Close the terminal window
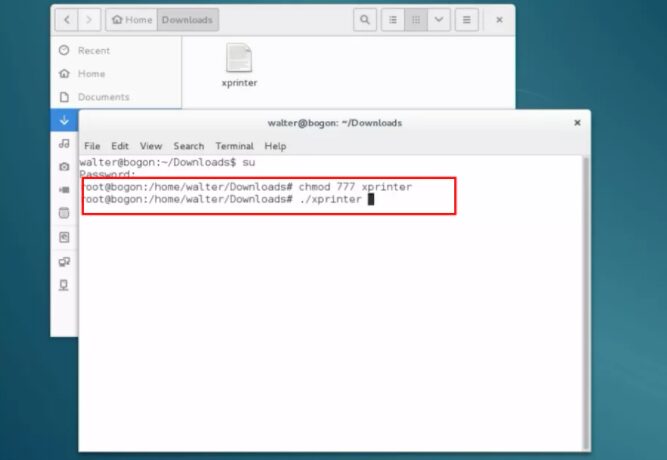 (577, 123)
